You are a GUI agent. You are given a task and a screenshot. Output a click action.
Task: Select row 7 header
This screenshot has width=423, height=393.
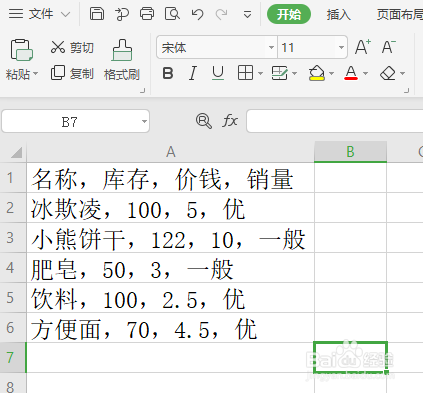pos(13,358)
